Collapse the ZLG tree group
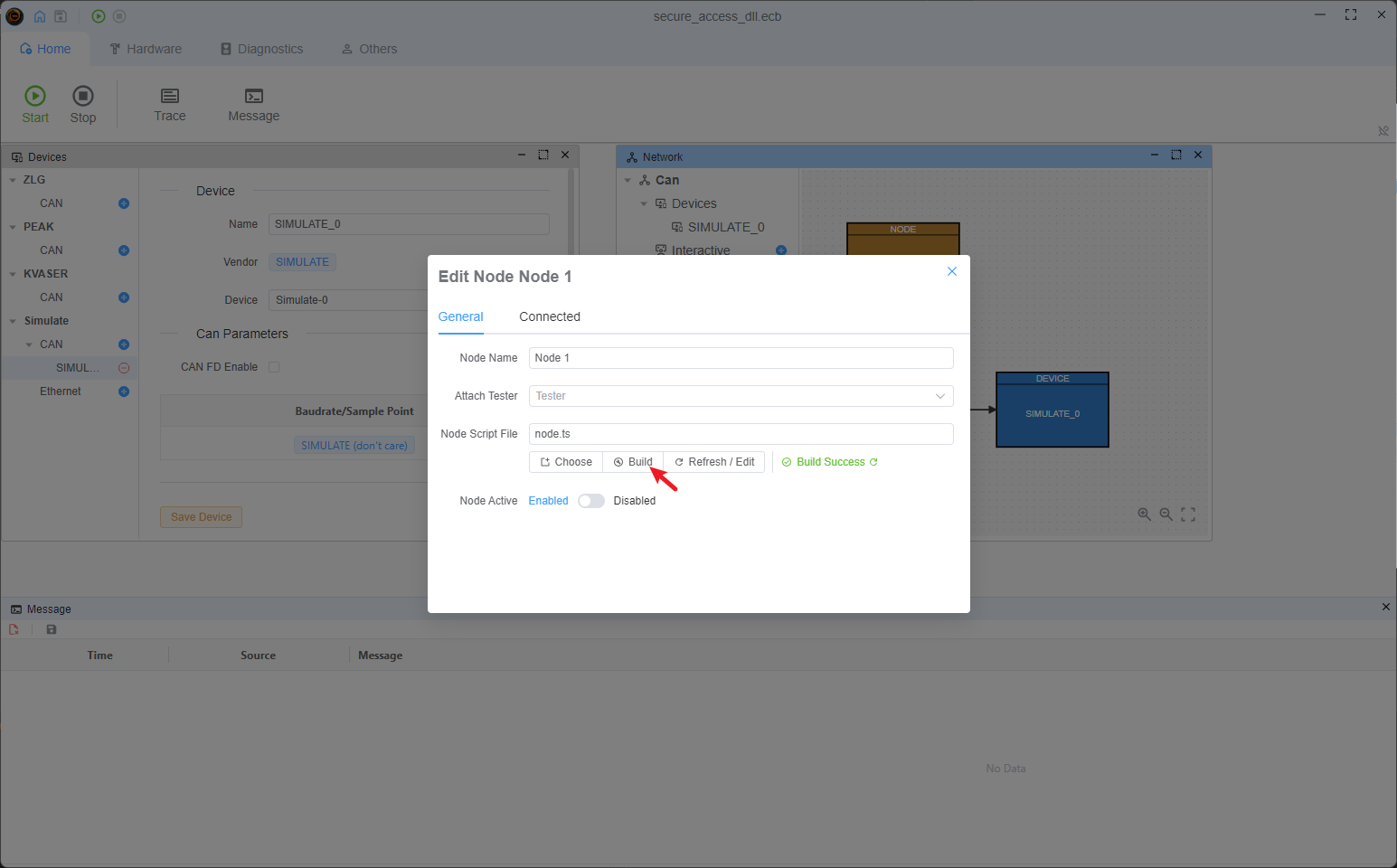The width and height of the screenshot is (1397, 868). pos(13,180)
